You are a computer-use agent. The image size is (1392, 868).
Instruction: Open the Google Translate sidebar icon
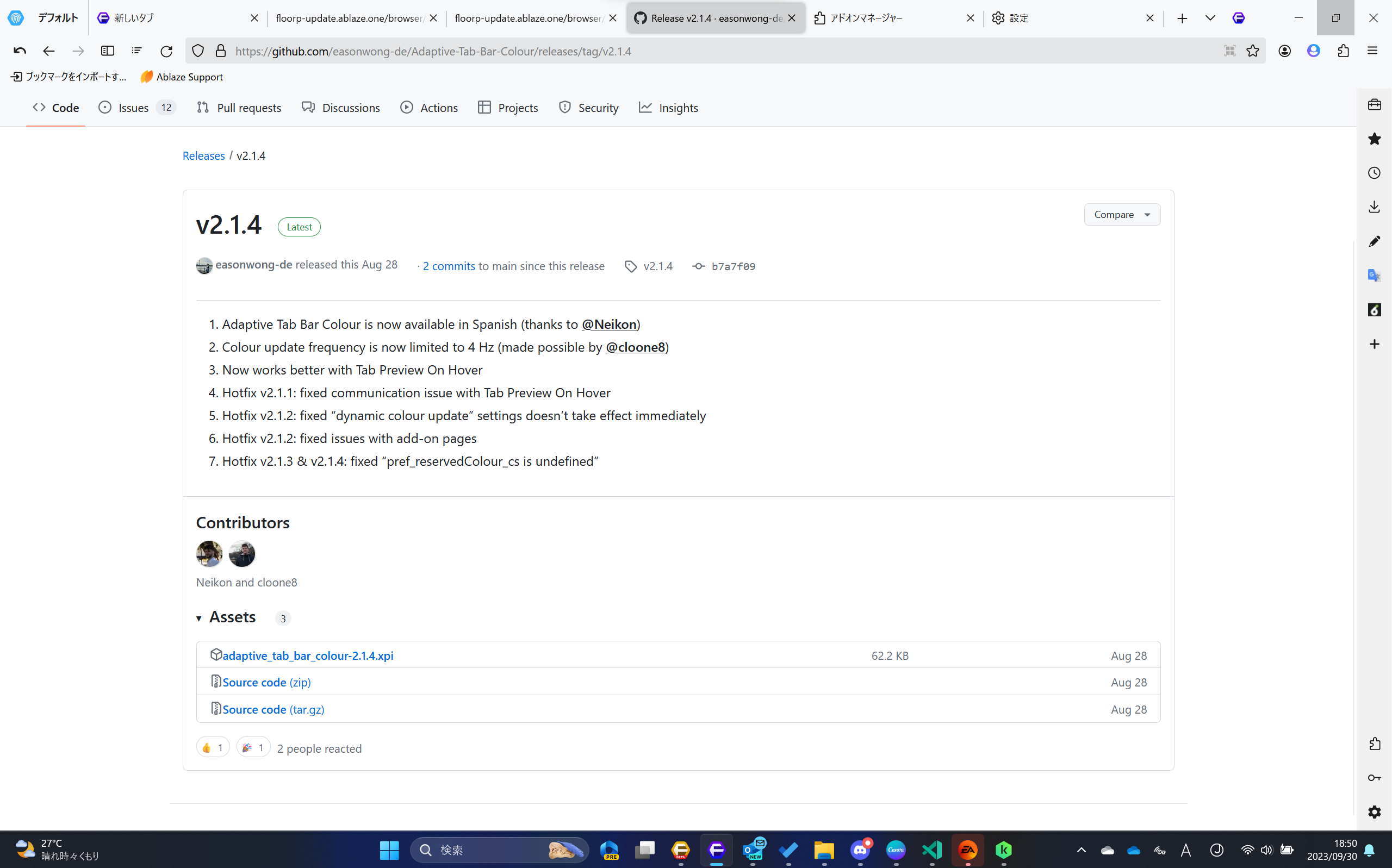(1374, 275)
